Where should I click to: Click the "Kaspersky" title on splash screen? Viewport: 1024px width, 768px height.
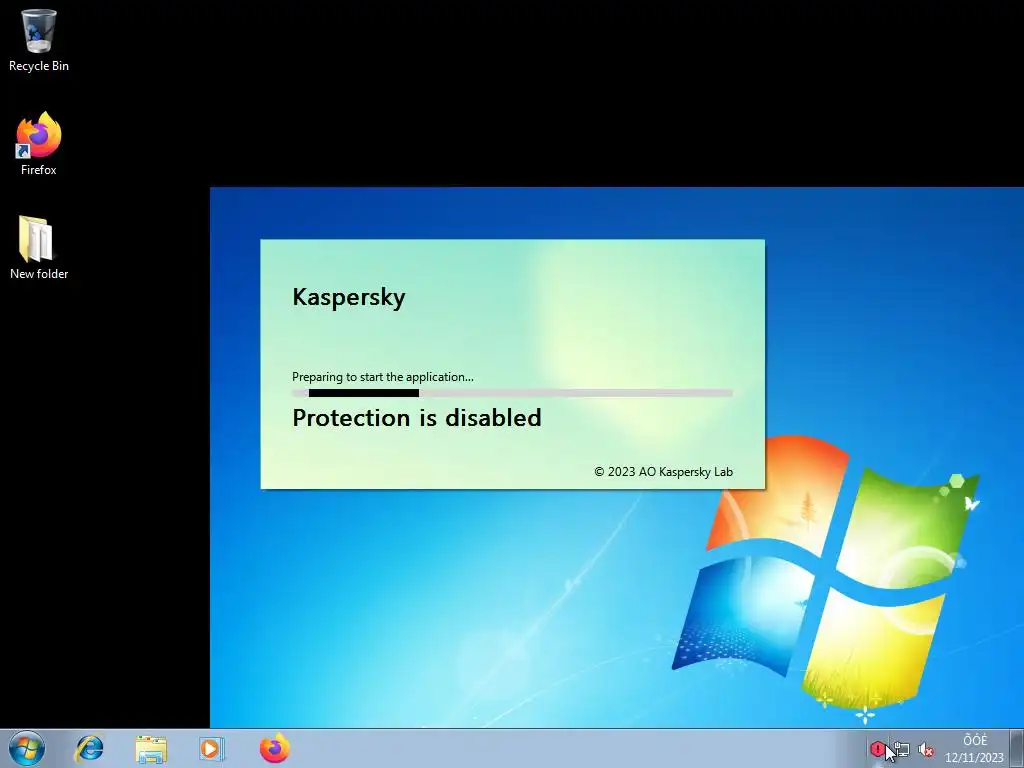[349, 297]
